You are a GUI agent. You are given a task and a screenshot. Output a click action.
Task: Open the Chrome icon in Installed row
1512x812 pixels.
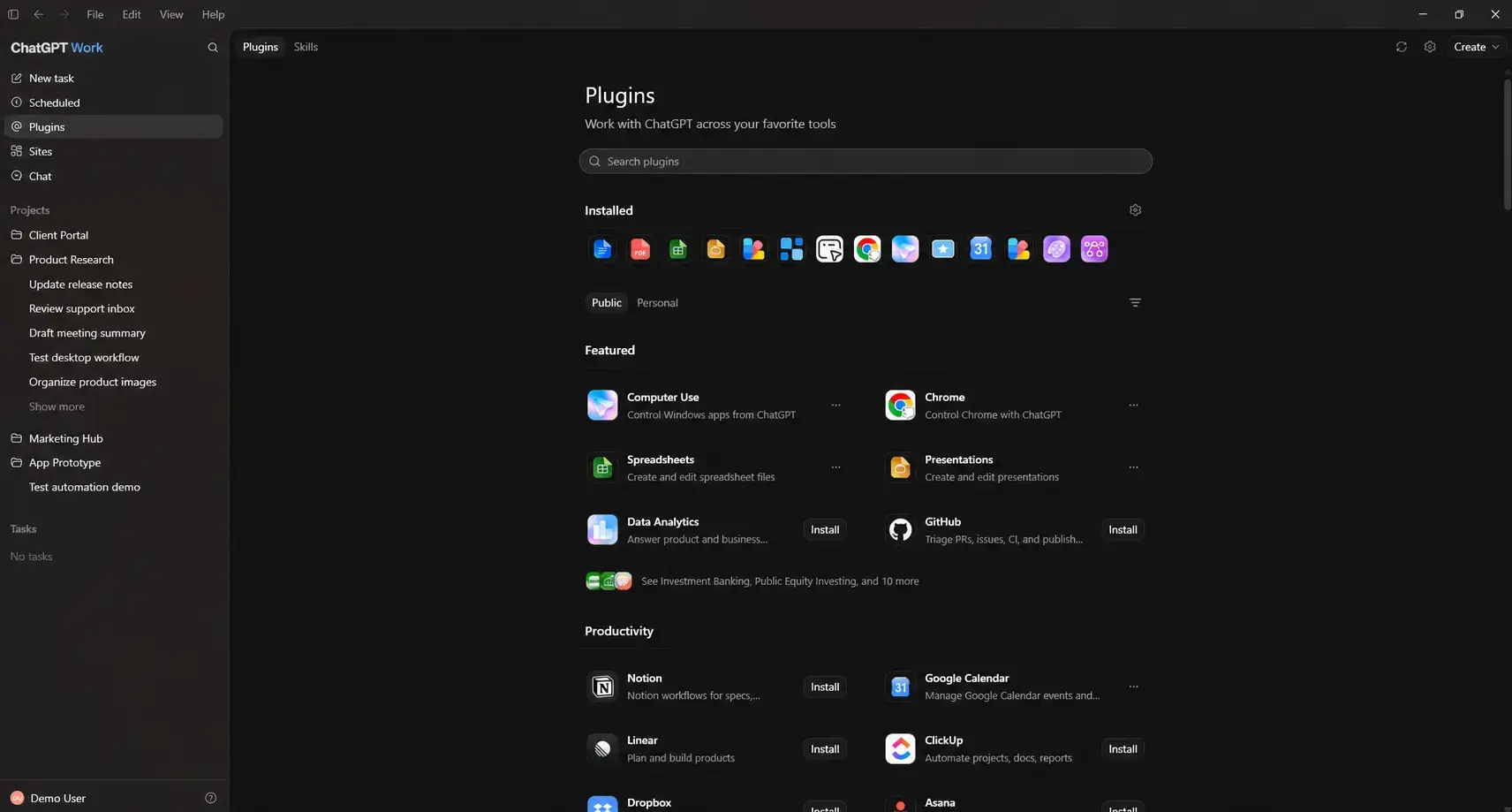(867, 249)
